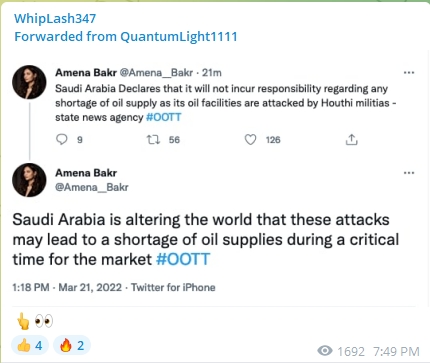This screenshot has height=363, width=430.
Task: Click the eye views icon near 1692
Action: 325,351
